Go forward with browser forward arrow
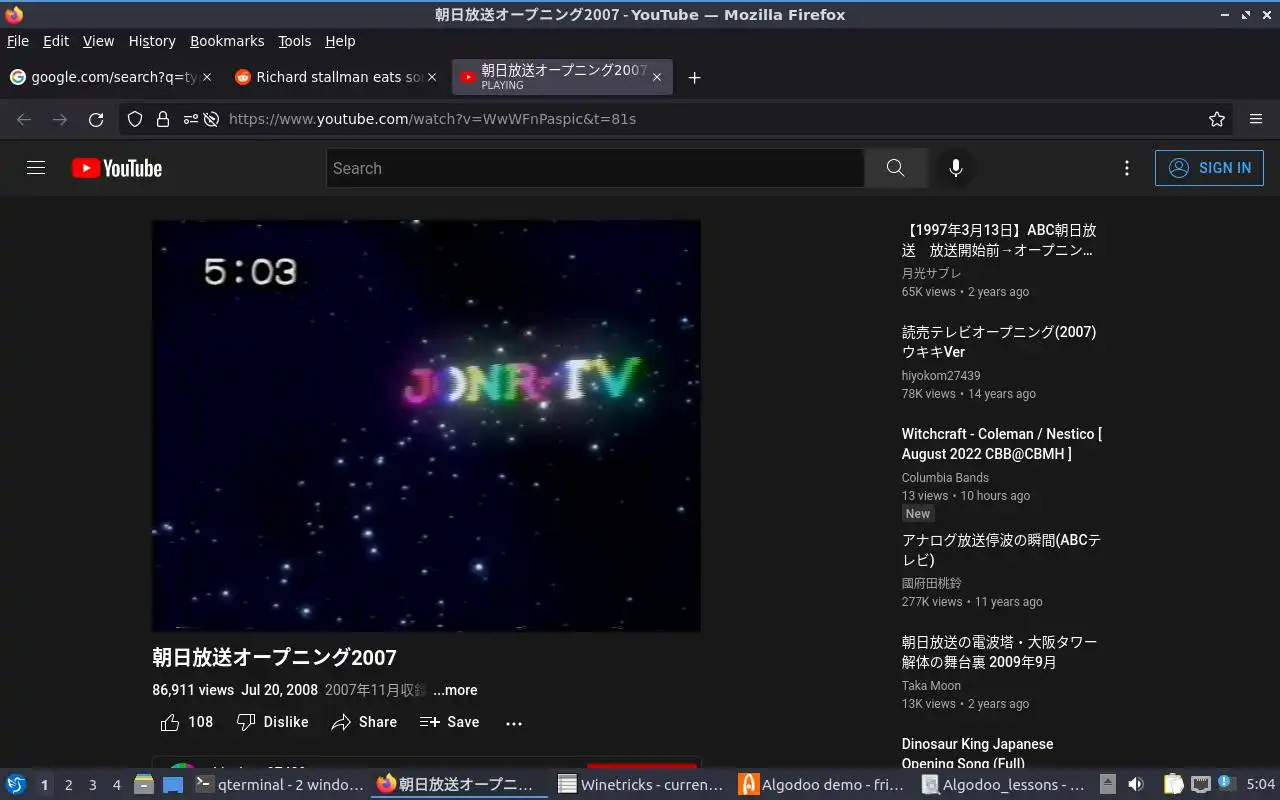Screen dimensions: 1280x800 point(60,119)
